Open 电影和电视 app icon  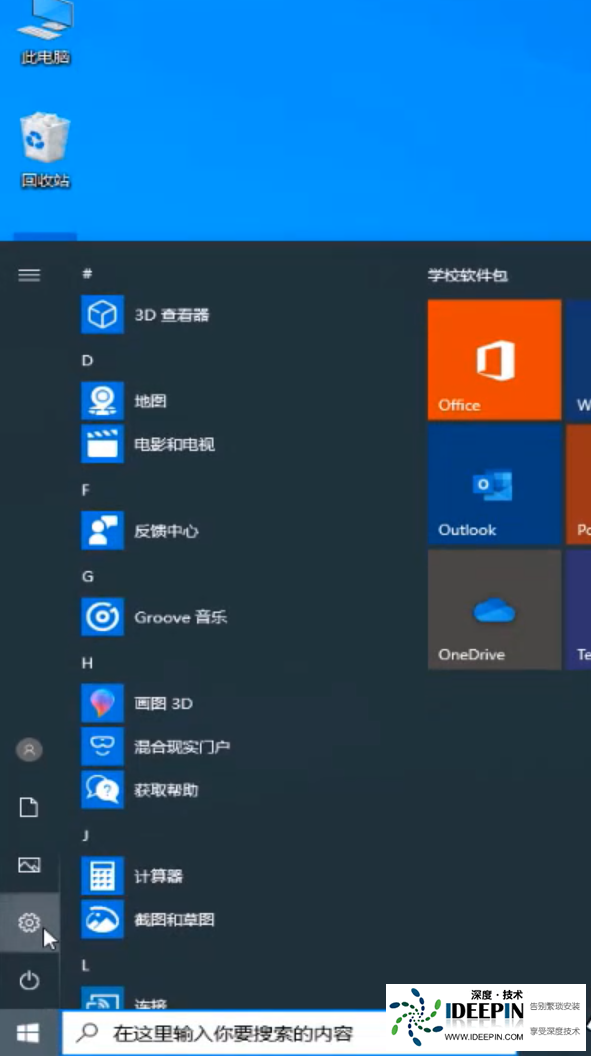click(102, 444)
